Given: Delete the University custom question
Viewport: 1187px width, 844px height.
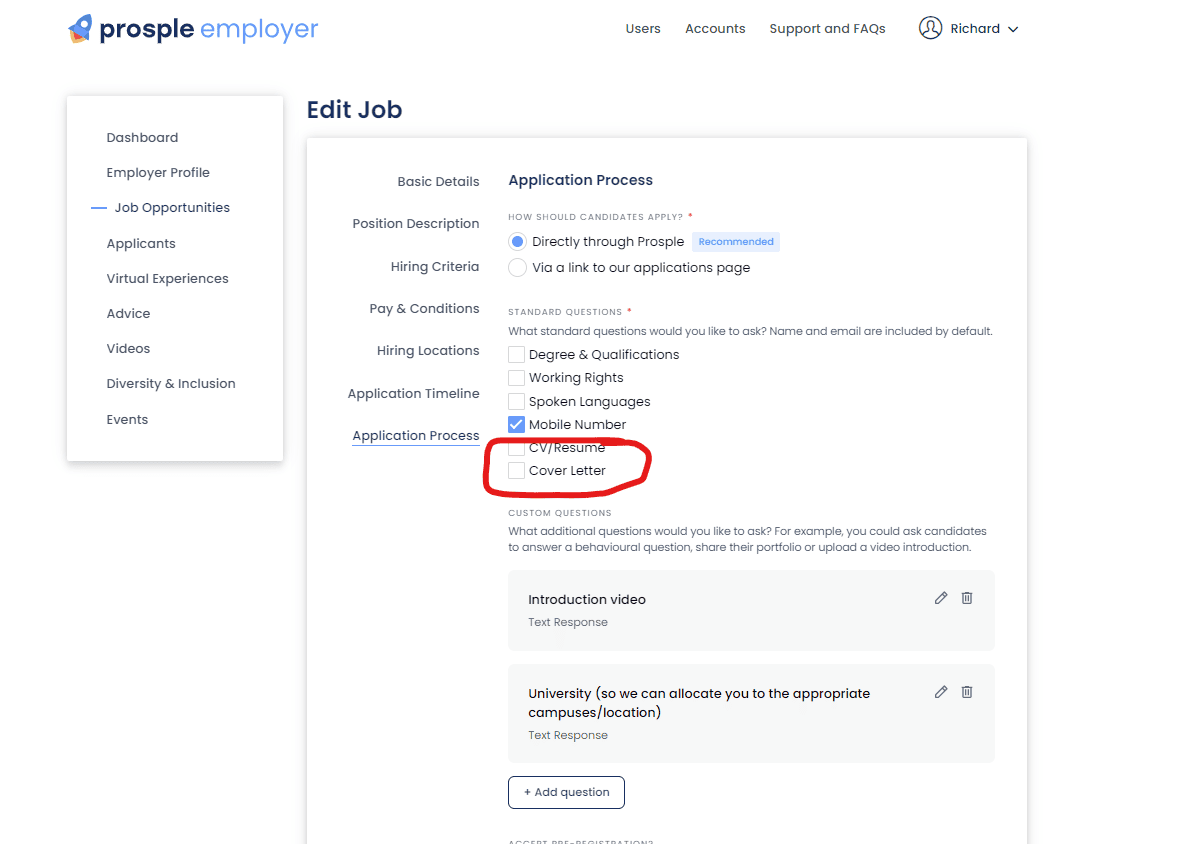Looking at the screenshot, I should coord(967,692).
